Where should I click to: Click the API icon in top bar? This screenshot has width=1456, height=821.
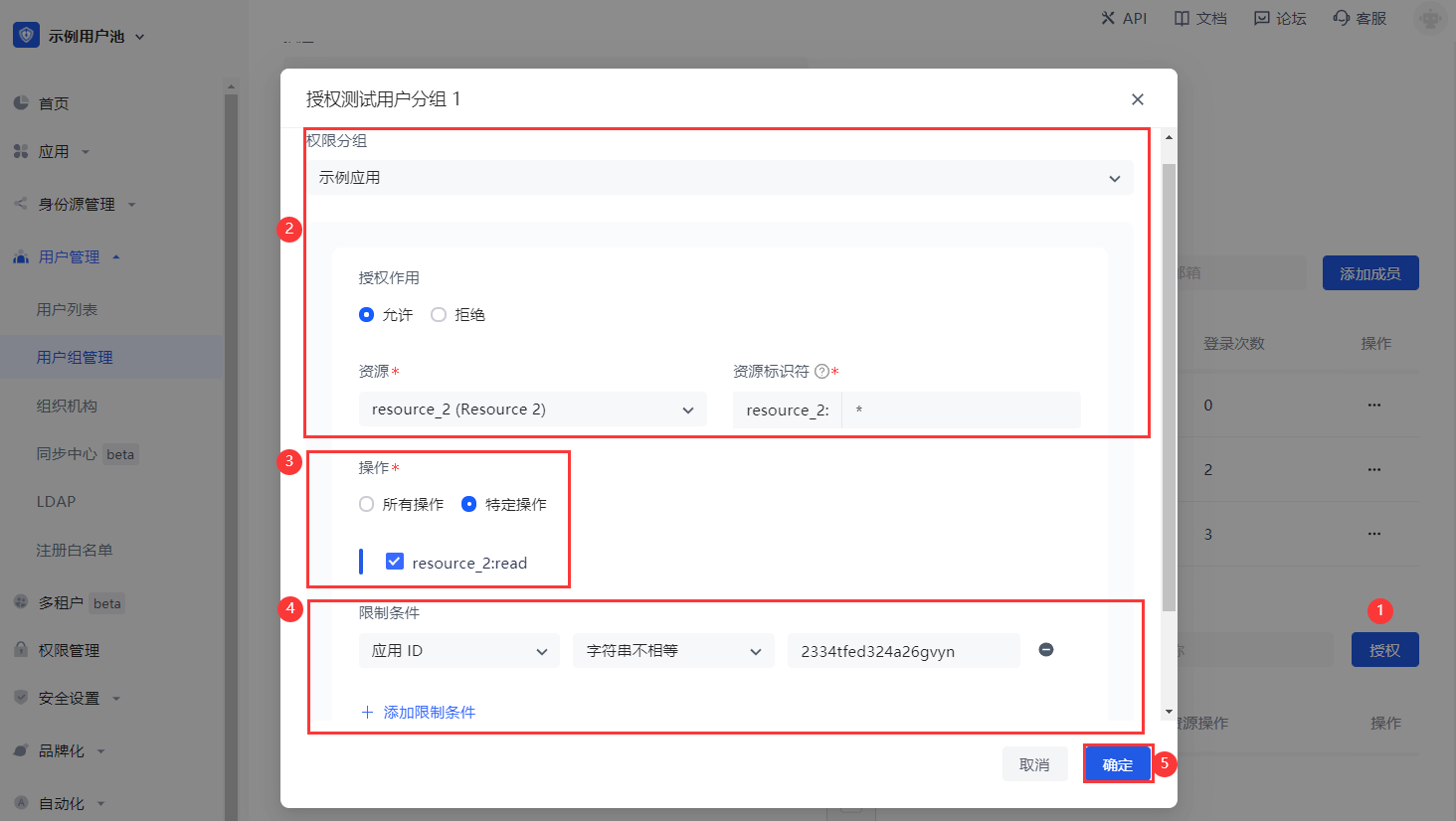tap(1108, 18)
